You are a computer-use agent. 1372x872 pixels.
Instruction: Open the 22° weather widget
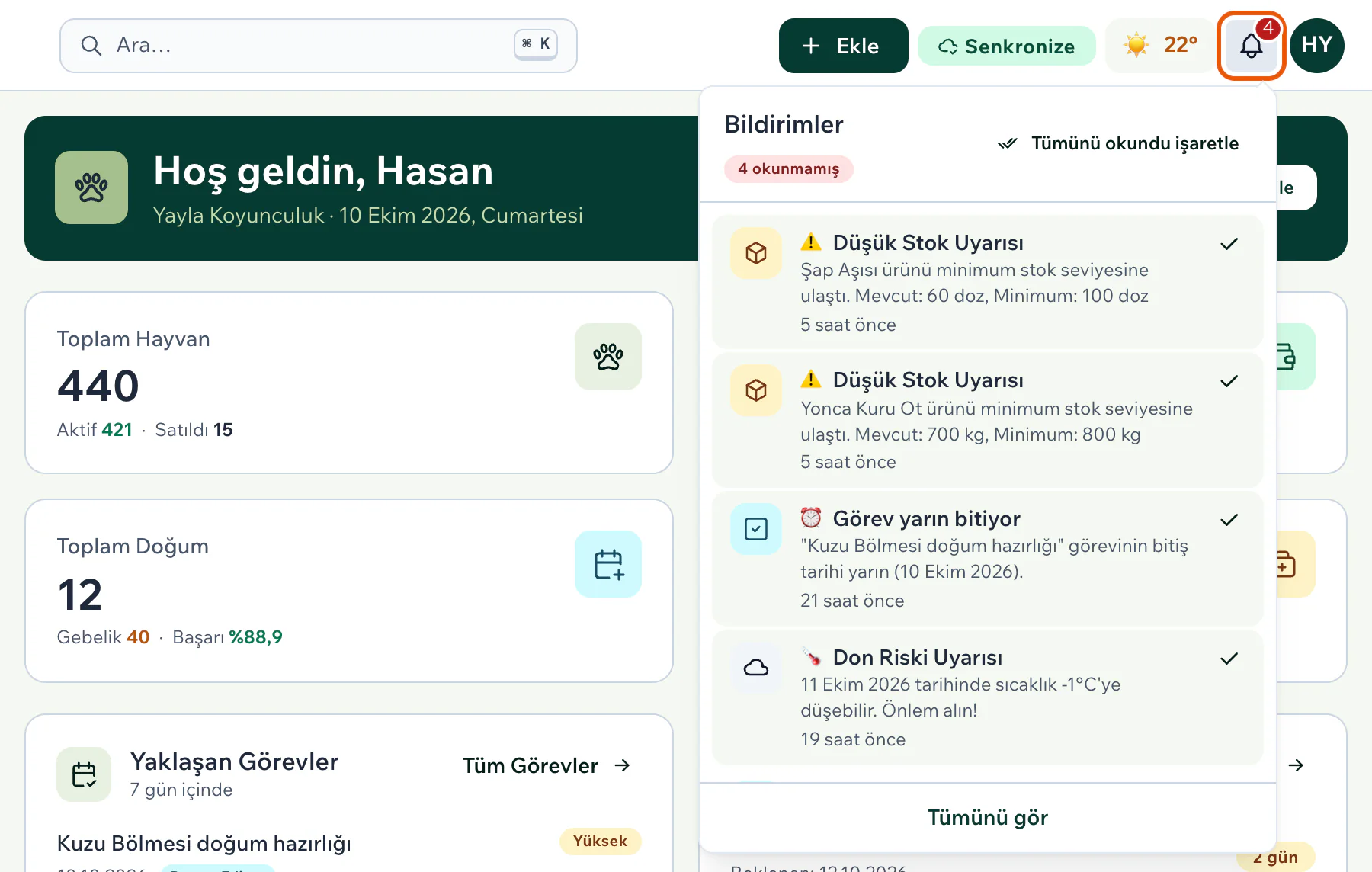1160,46
